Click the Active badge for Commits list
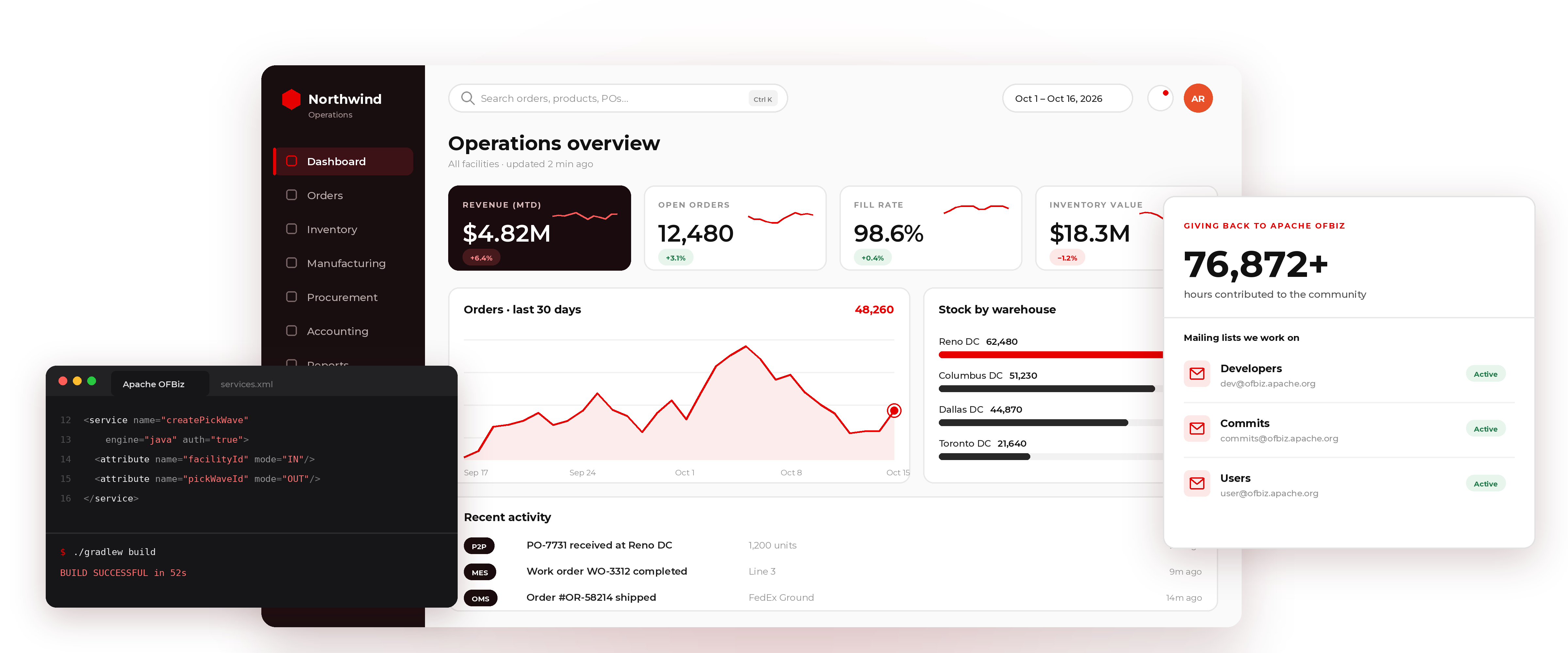The height and width of the screenshot is (653, 1568). point(1485,429)
